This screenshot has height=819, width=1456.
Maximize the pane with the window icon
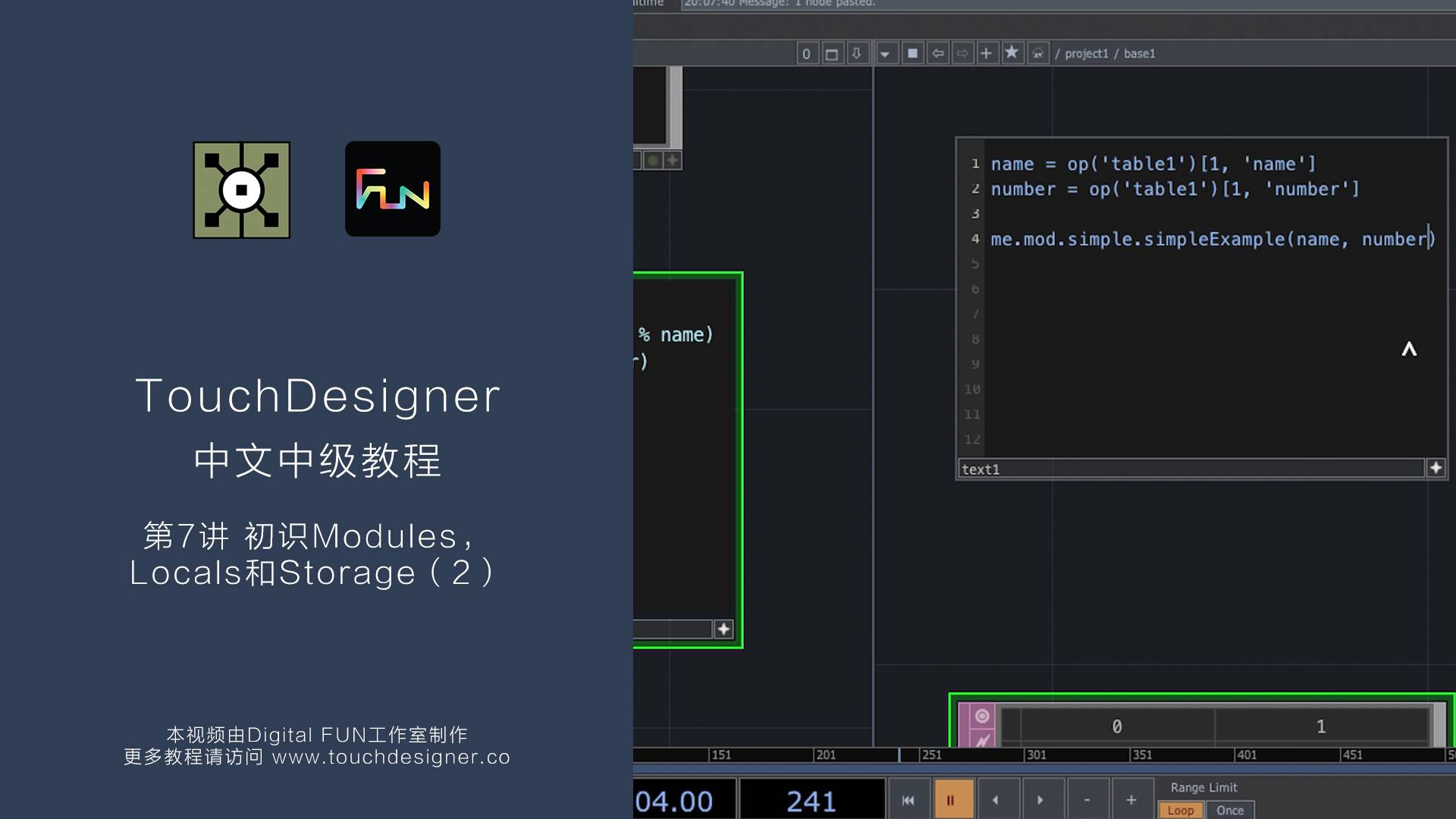click(832, 54)
